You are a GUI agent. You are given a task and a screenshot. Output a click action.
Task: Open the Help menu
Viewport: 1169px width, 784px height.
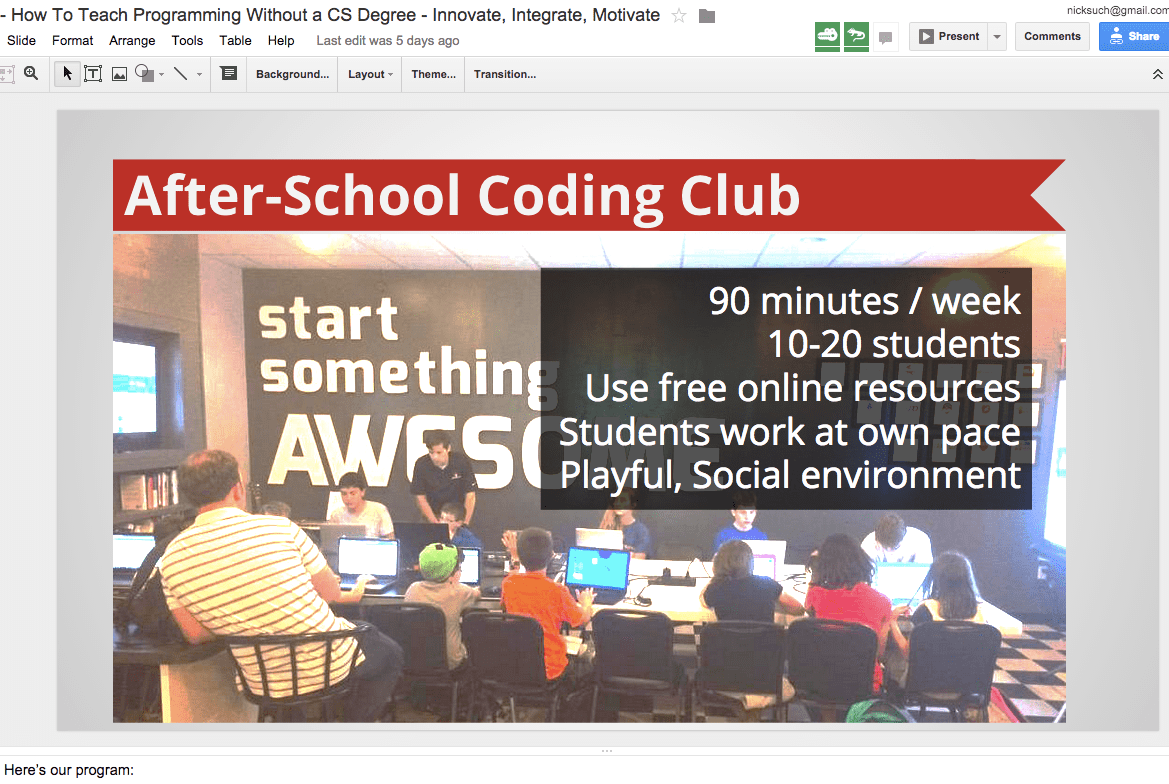281,40
